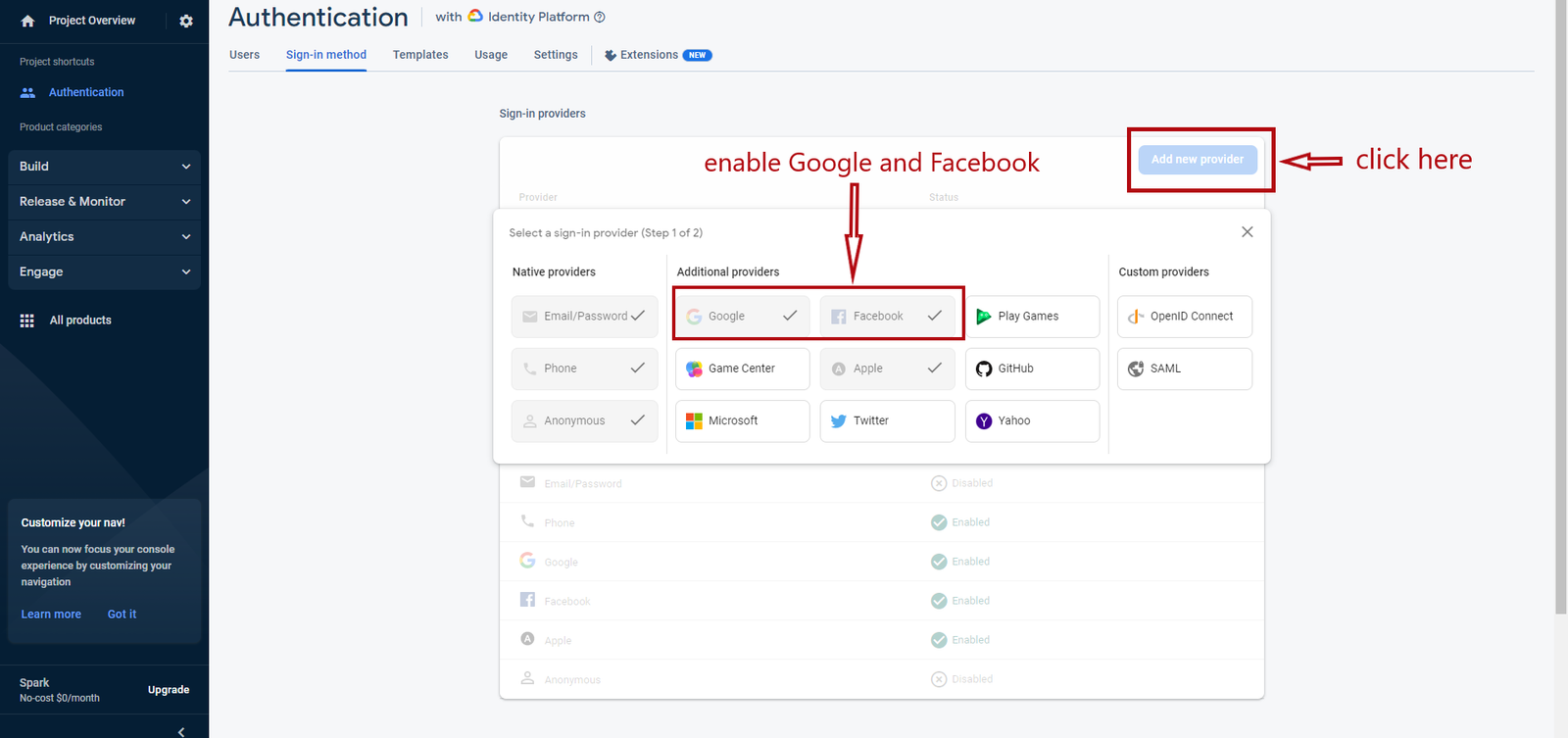Click the Authentication people icon in sidebar
The image size is (1568, 738).
point(27,92)
